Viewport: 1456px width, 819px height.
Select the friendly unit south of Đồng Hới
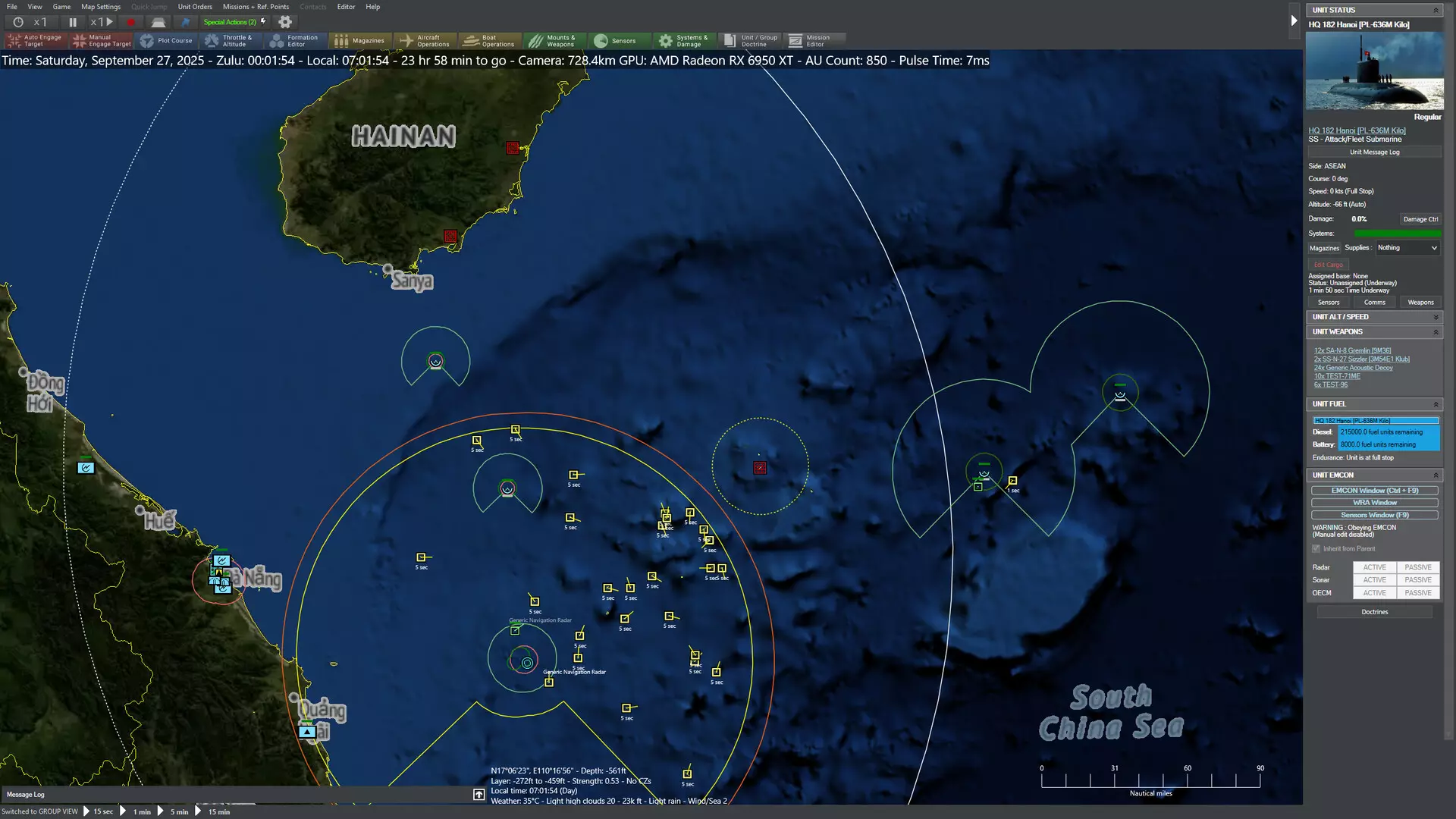point(86,467)
